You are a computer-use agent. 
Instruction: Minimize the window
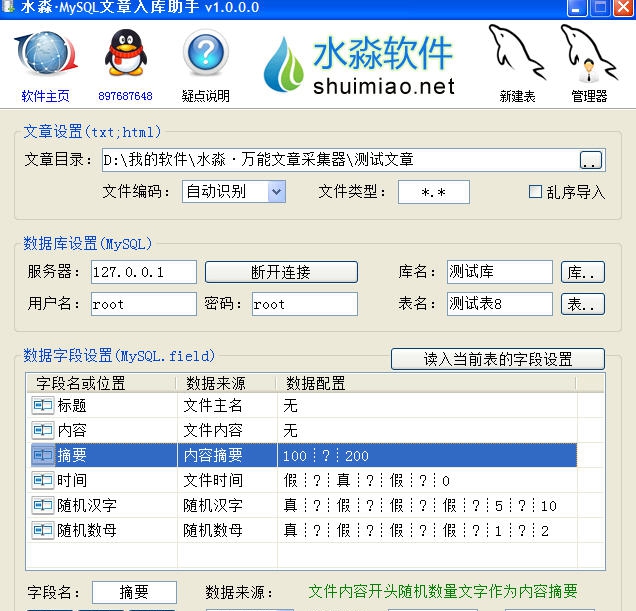(577, 8)
